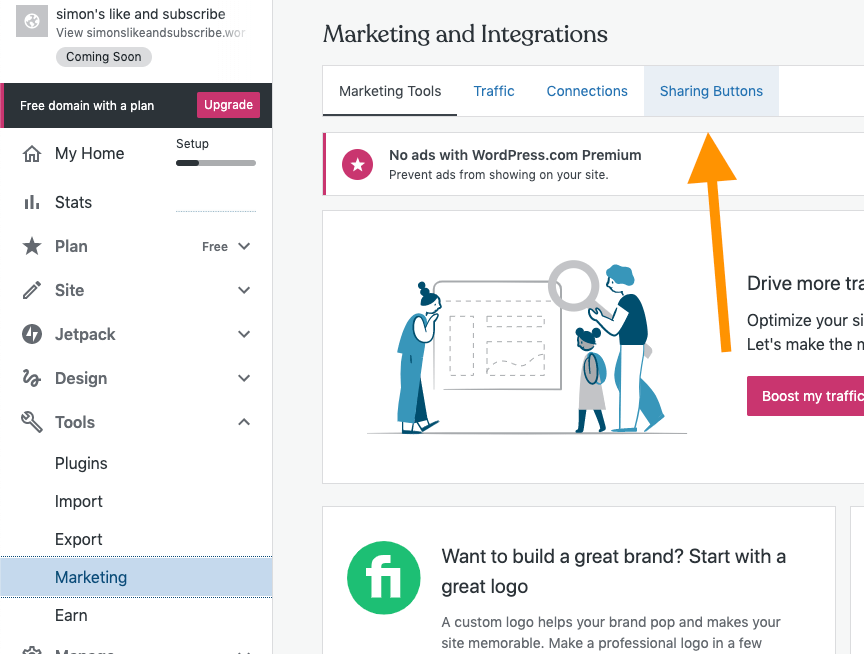Collapse the Tools section chevron
This screenshot has width=864, height=654.
(x=244, y=422)
